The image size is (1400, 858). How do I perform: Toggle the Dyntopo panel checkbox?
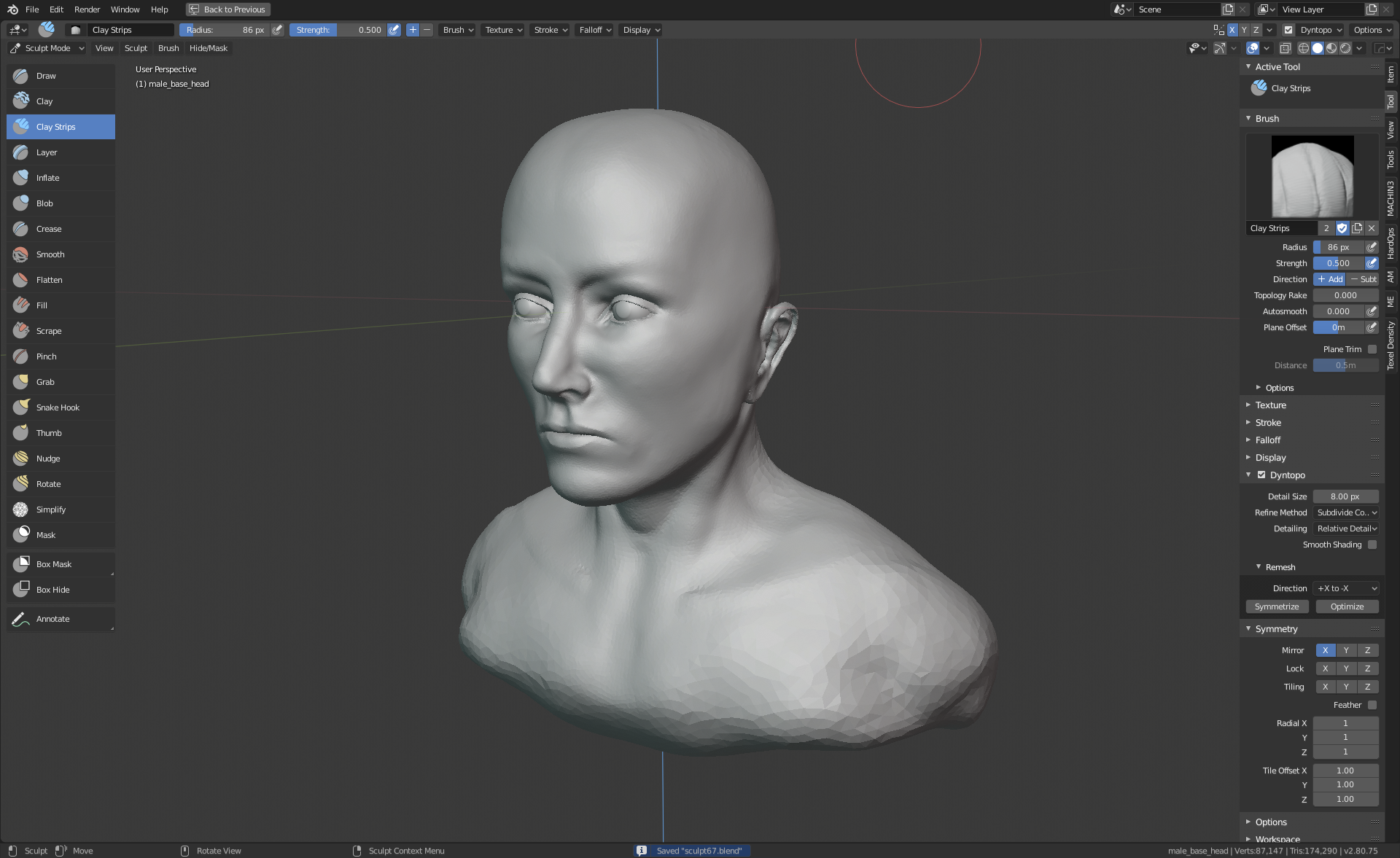click(x=1261, y=475)
